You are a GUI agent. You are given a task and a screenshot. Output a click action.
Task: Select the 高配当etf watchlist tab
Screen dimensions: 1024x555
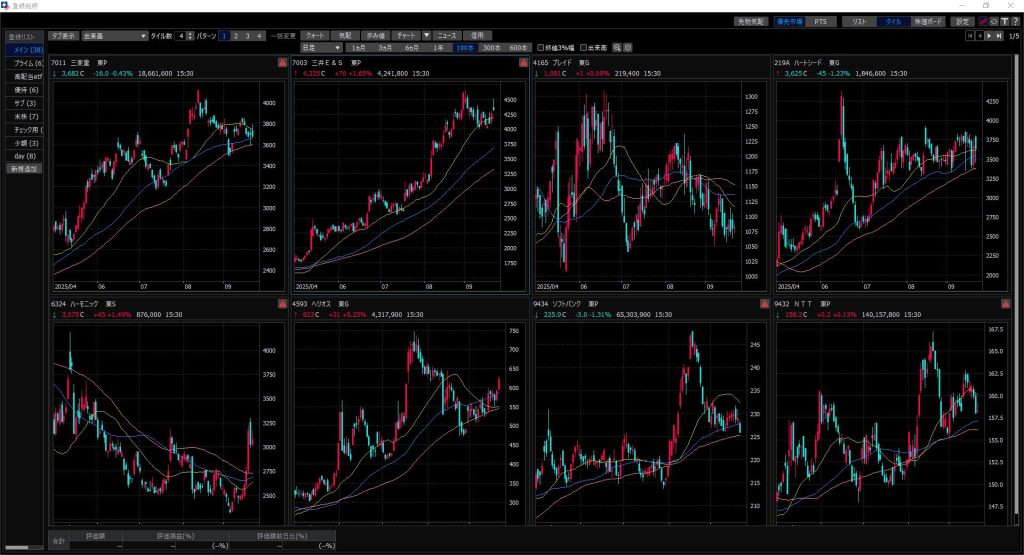pyautogui.click(x=24, y=76)
